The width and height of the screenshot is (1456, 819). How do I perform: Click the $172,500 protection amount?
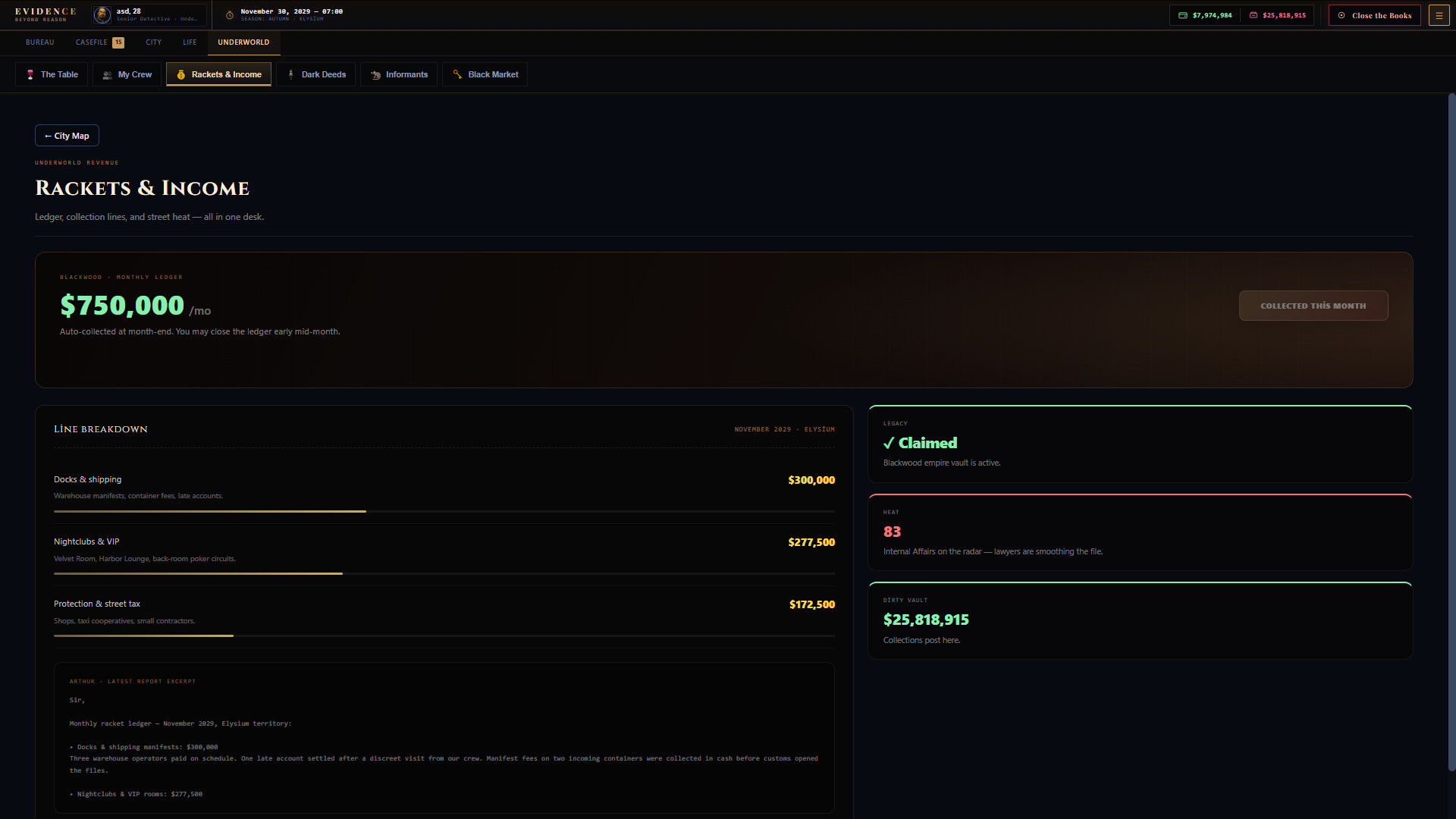pos(812,604)
